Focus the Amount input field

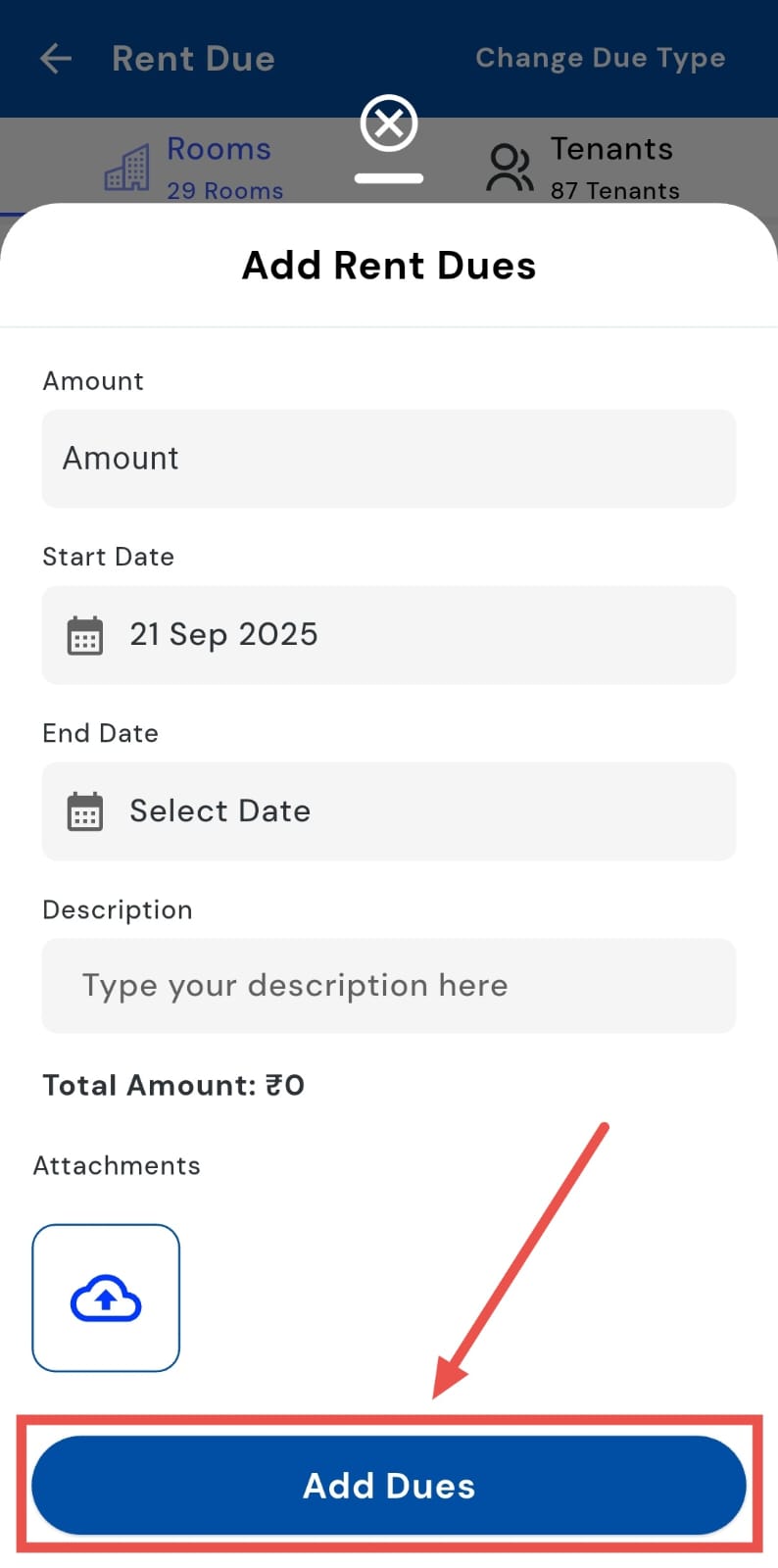(x=389, y=459)
